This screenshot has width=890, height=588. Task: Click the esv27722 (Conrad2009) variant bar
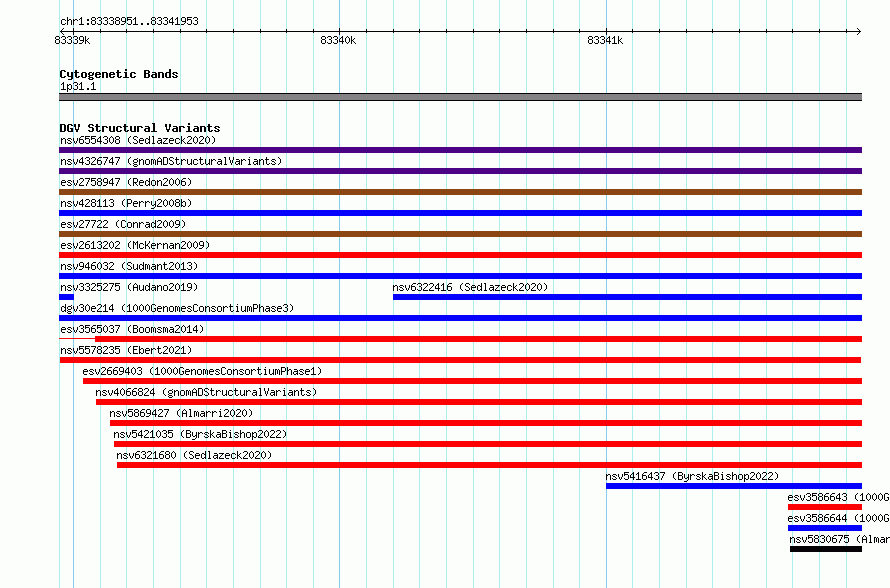point(460,234)
